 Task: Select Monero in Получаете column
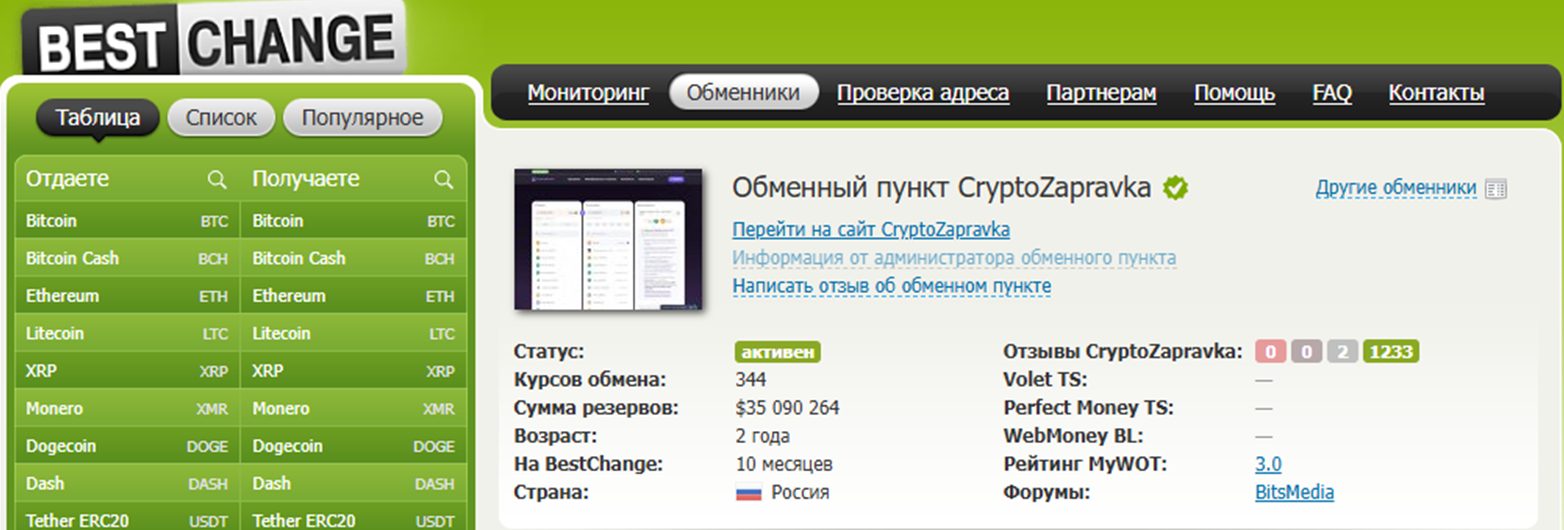[354, 408]
